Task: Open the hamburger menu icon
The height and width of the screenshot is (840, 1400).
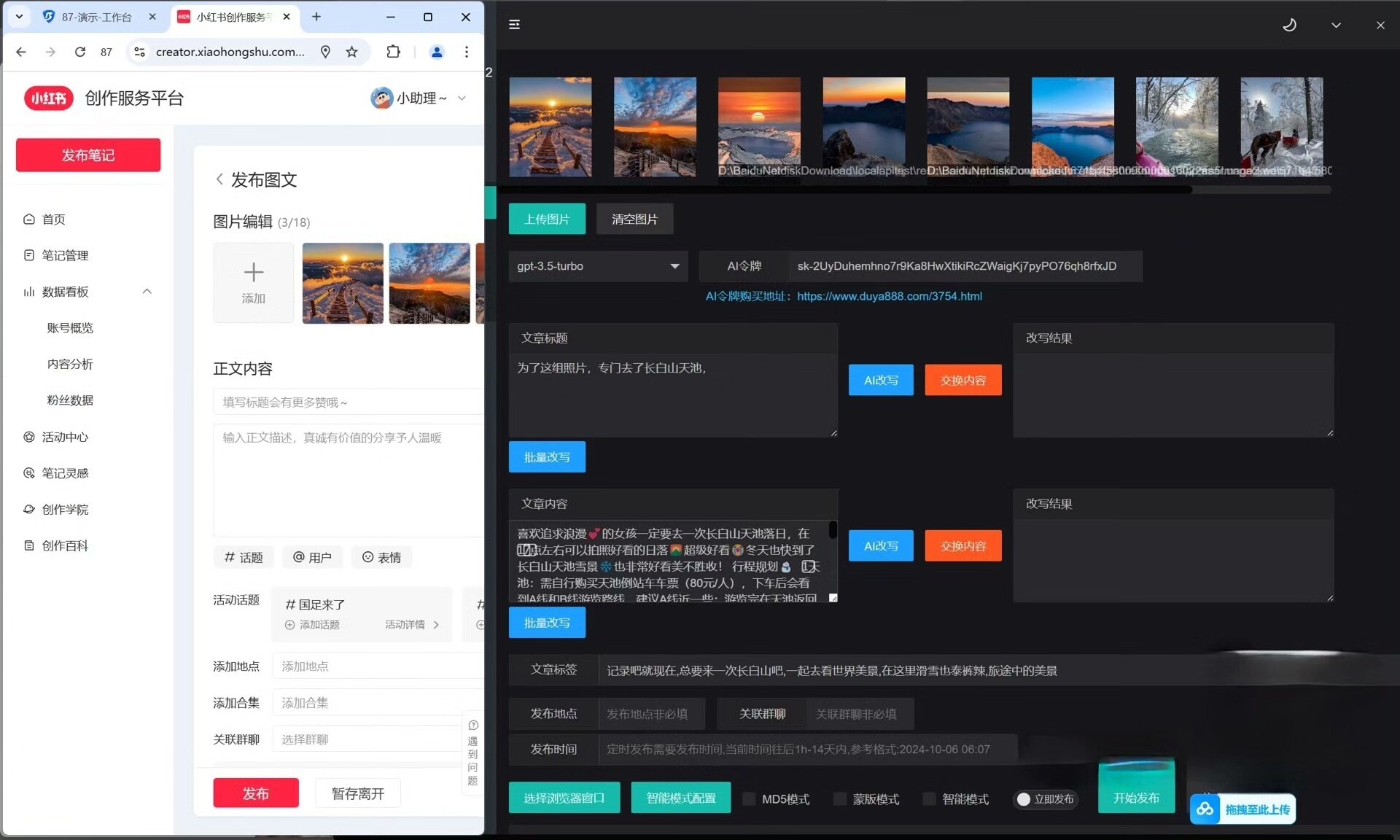Action: point(514,25)
